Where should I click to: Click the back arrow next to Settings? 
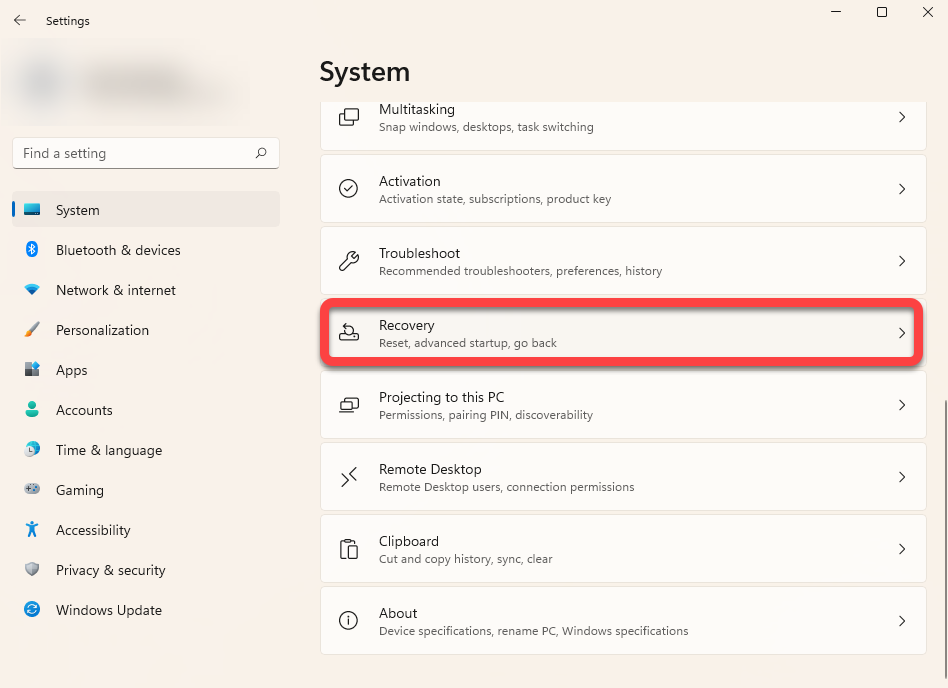tap(20, 20)
